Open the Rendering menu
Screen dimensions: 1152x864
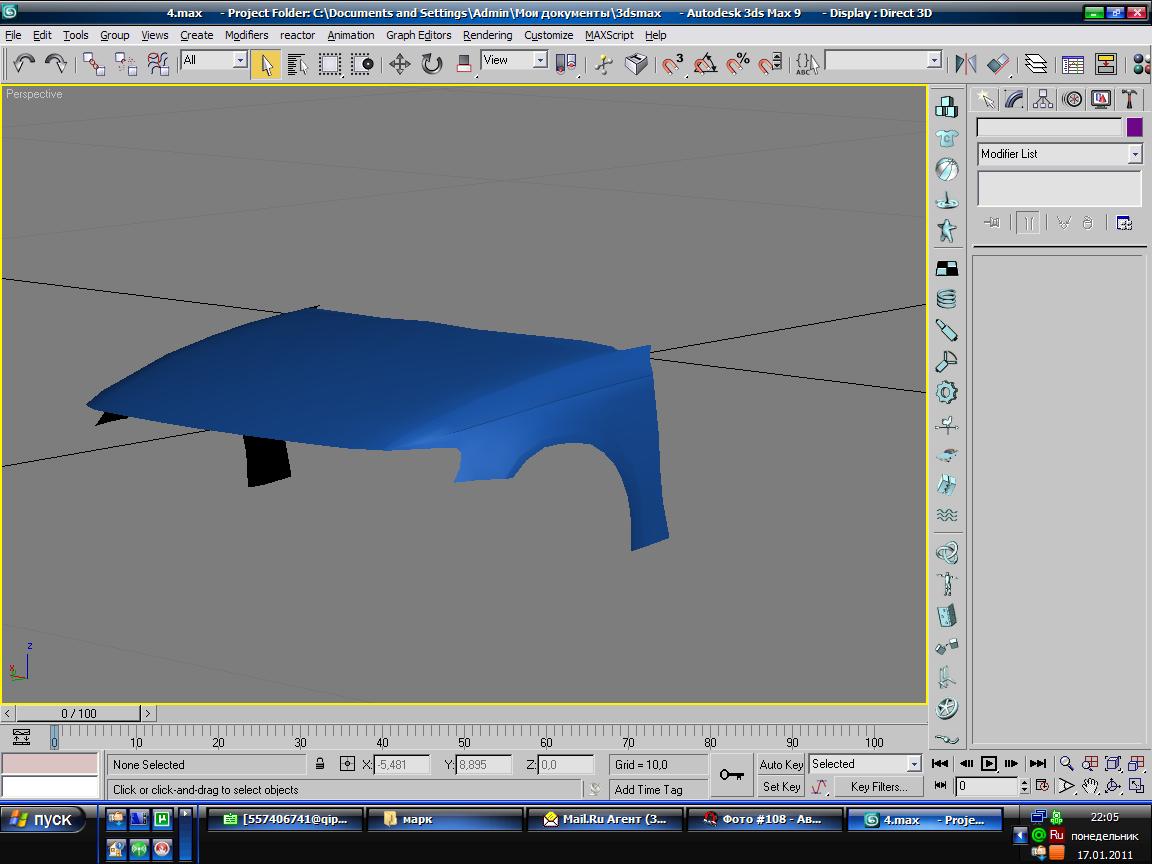click(x=487, y=35)
